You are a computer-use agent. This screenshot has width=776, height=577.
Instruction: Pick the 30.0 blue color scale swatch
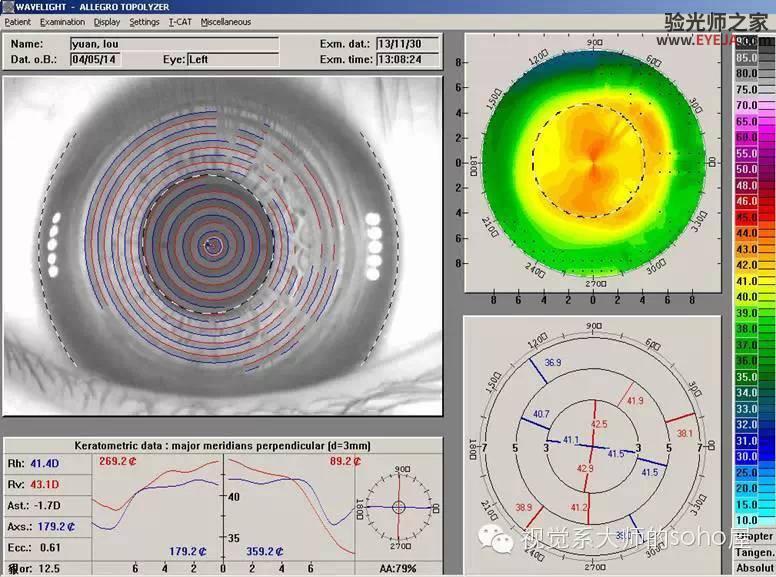pos(755,457)
